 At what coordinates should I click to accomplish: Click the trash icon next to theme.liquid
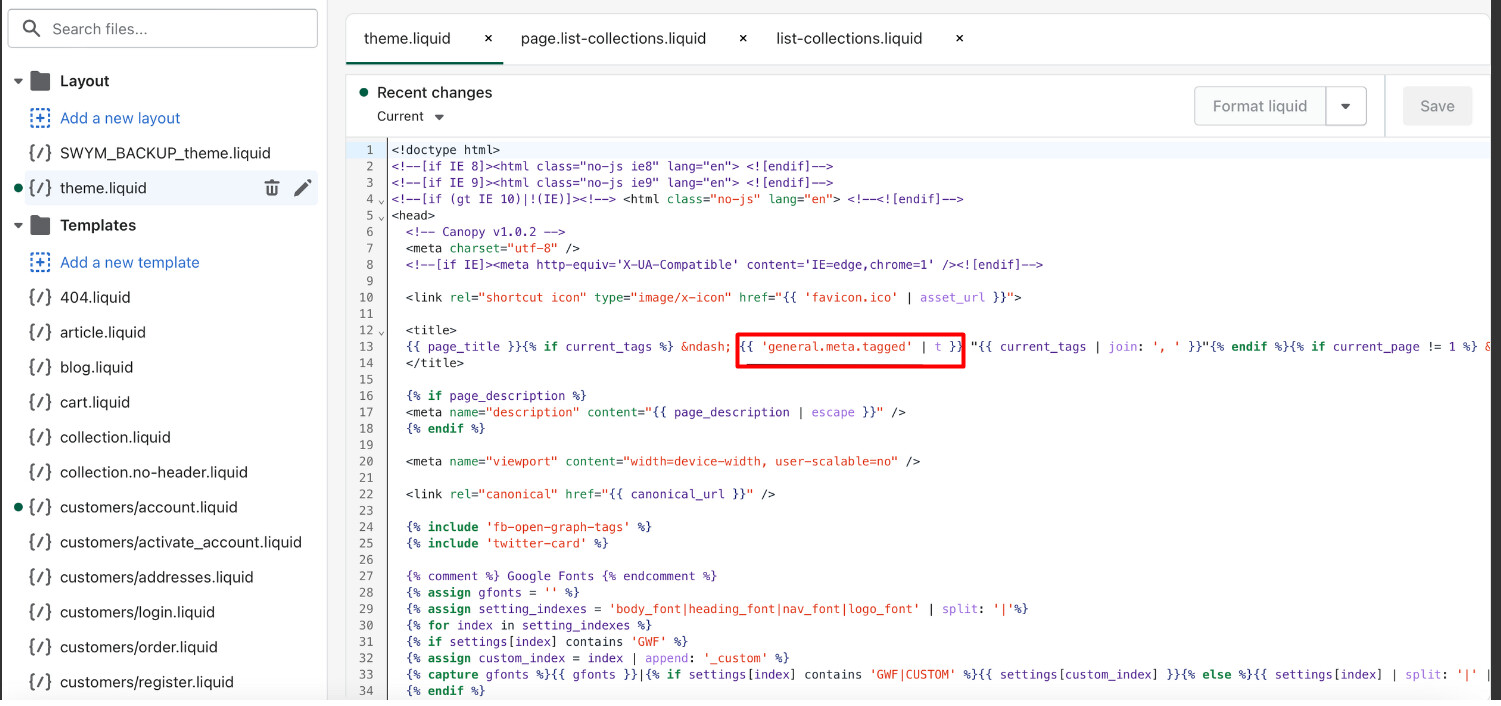click(272, 188)
